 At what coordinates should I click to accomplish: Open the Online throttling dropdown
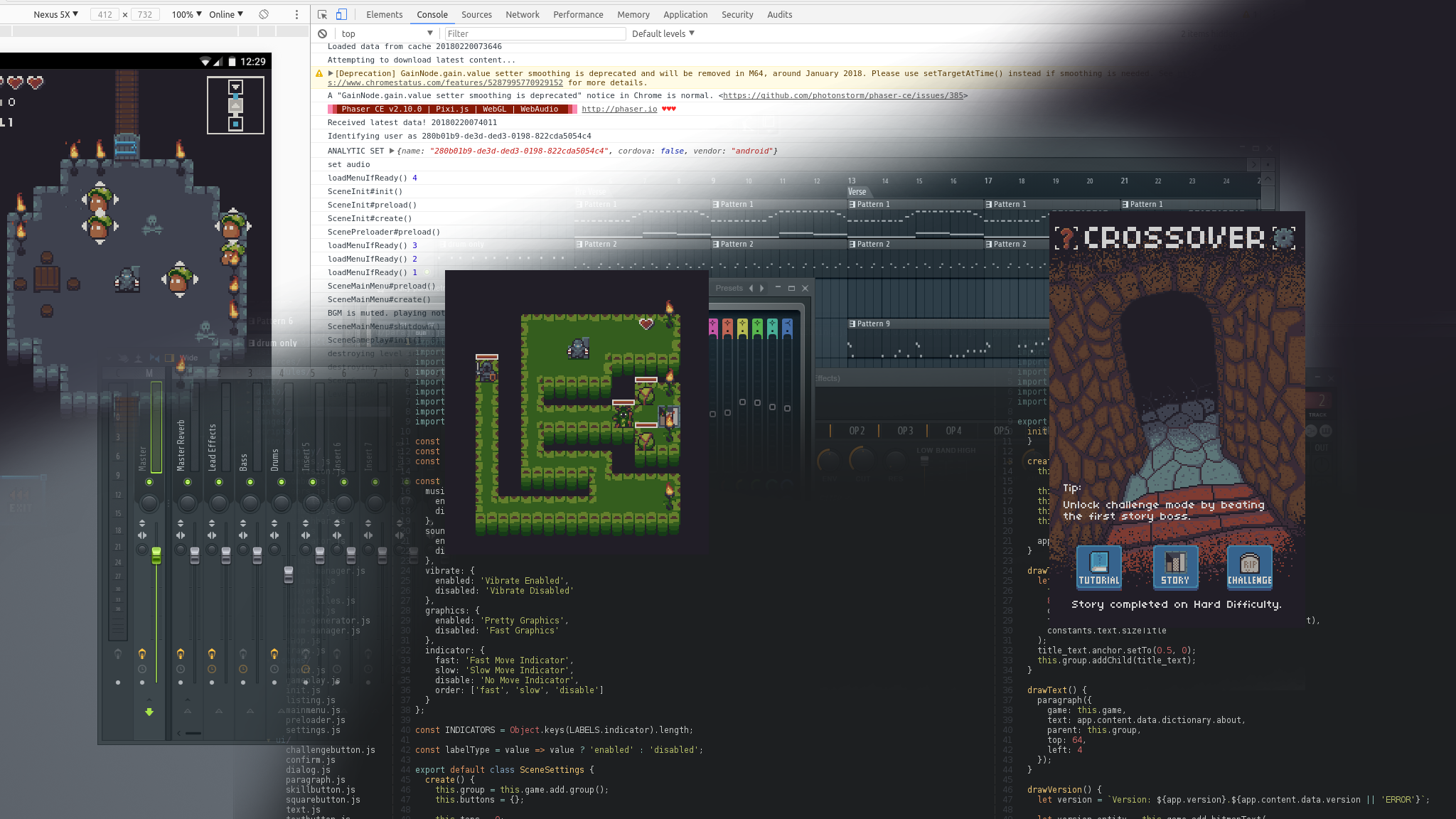(x=226, y=14)
